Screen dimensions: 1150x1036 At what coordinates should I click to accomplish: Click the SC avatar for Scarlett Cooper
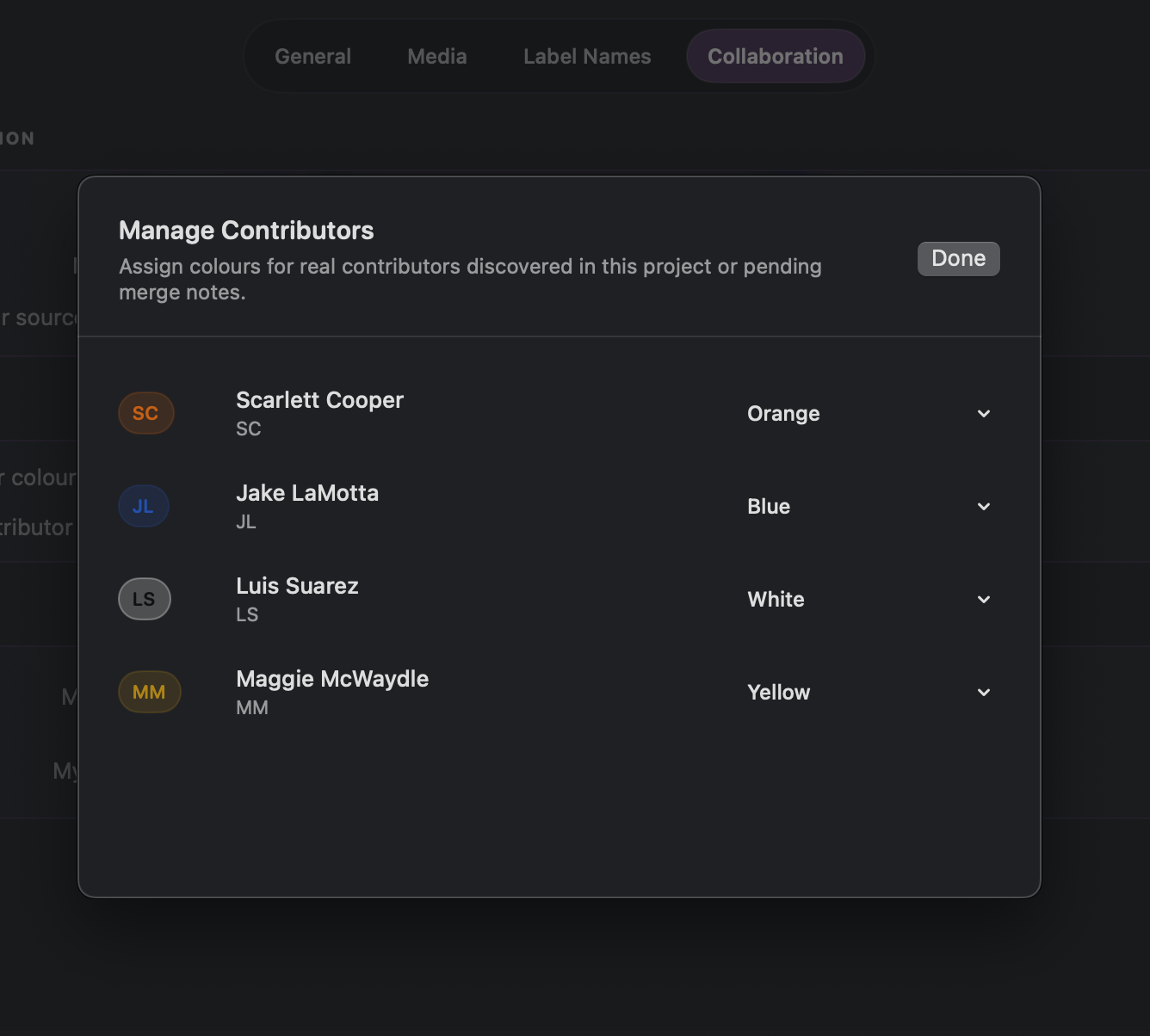point(145,413)
